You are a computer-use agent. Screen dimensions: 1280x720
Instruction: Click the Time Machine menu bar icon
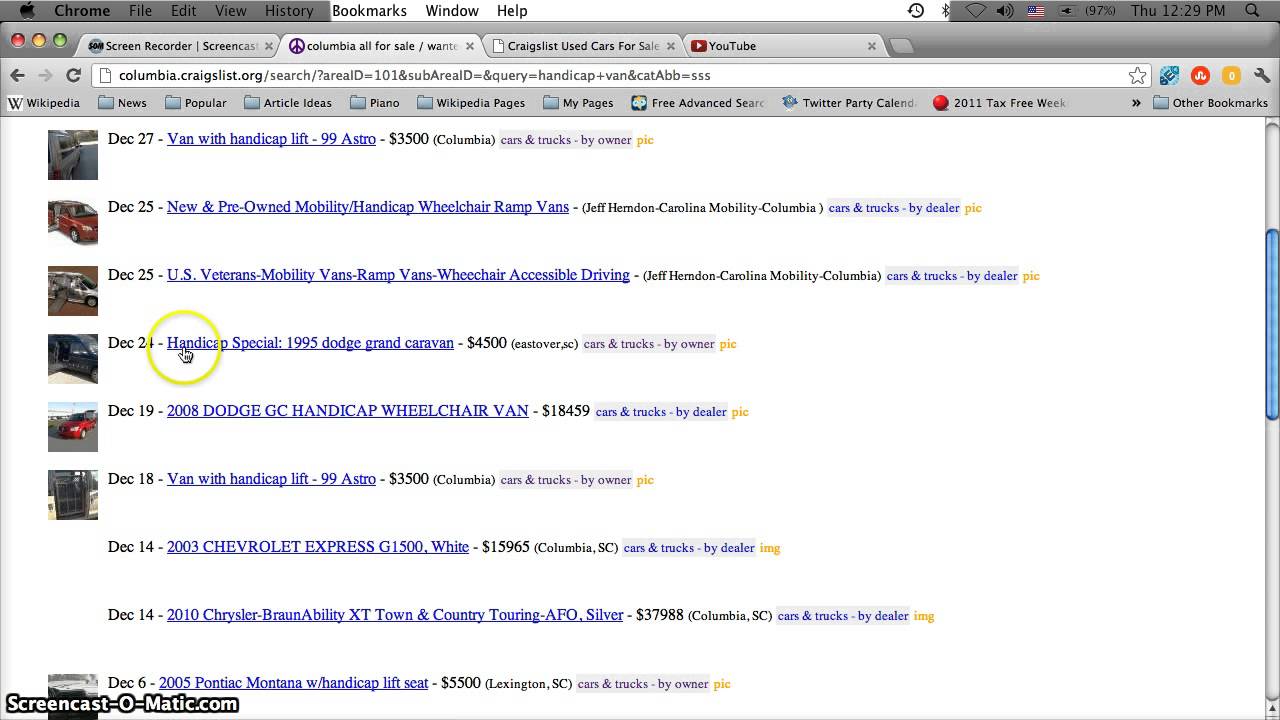[916, 10]
